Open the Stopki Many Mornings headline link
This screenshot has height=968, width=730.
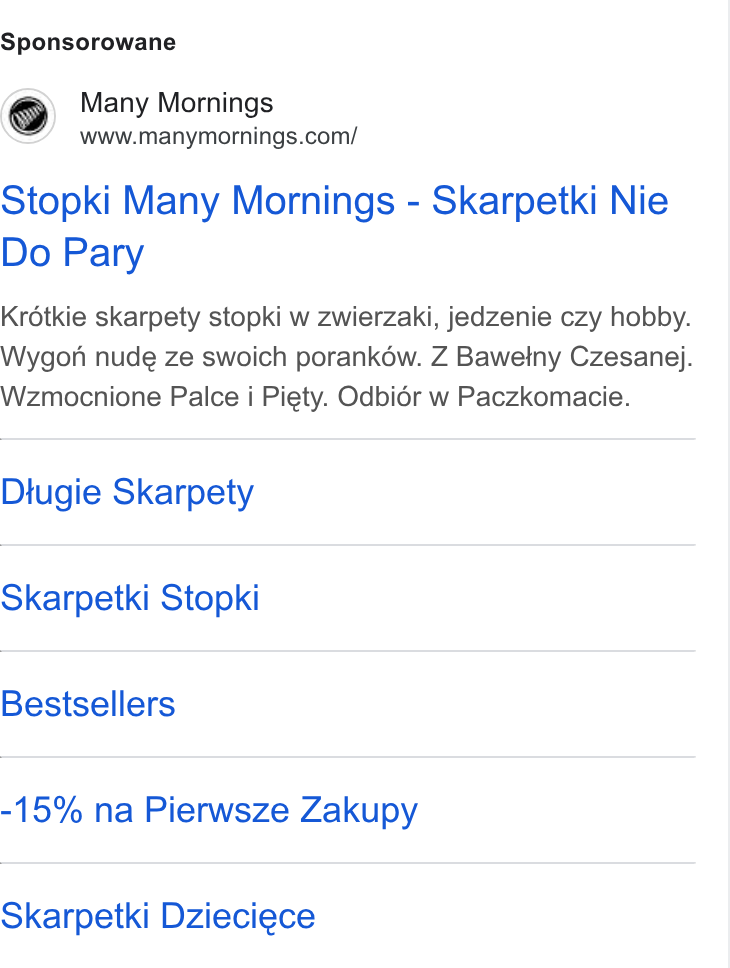tap(334, 227)
